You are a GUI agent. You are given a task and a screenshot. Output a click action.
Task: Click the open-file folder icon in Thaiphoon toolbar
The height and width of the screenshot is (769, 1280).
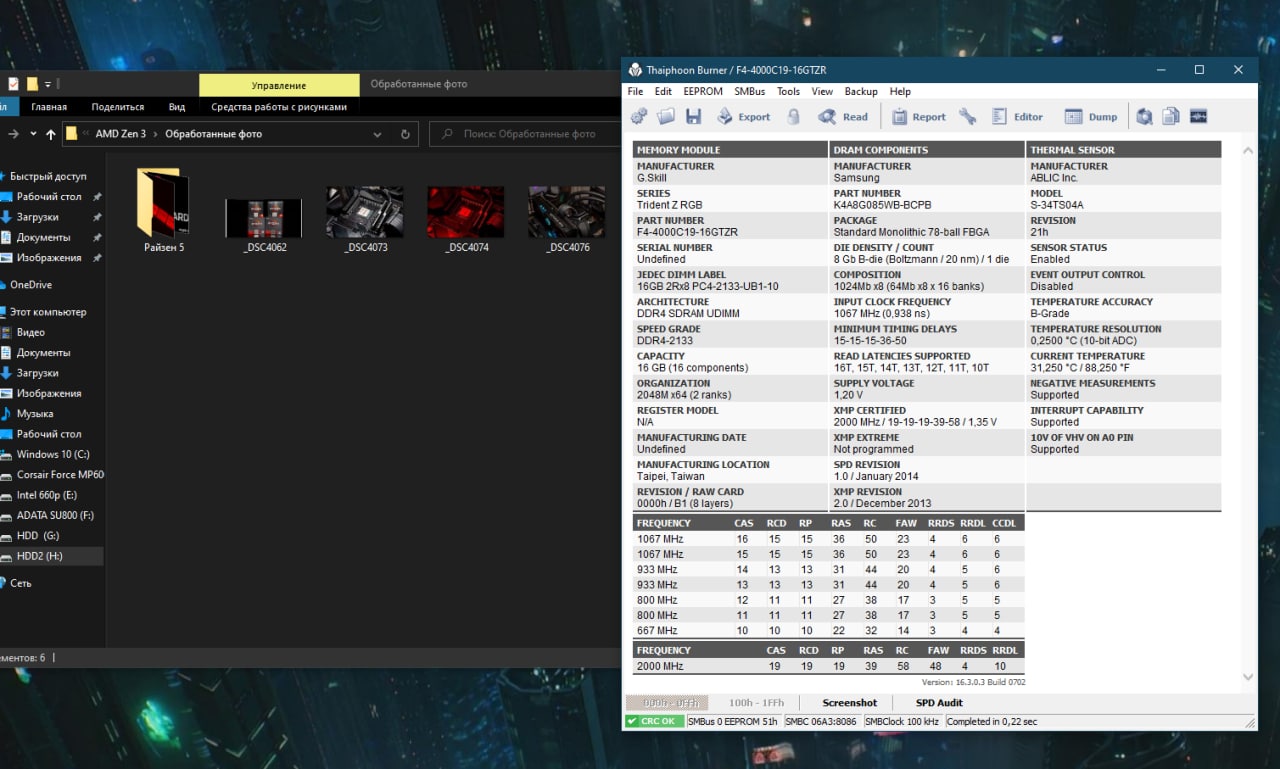pyautogui.click(x=666, y=117)
